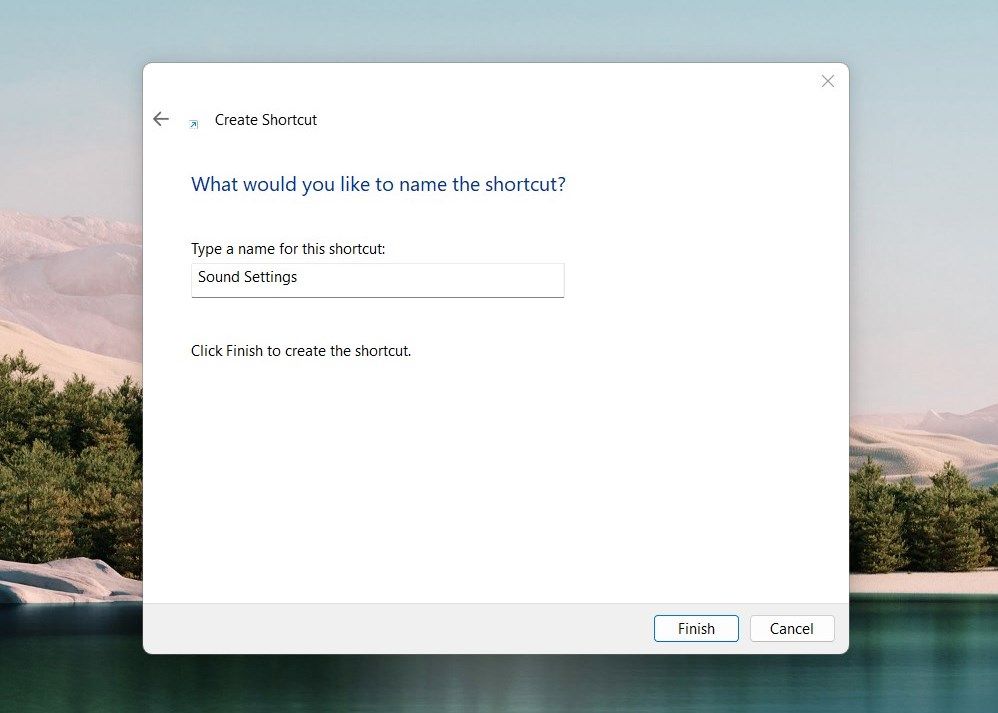The width and height of the screenshot is (998, 713).
Task: Click the shortcut name field containing Sound Settings
Action: point(377,280)
